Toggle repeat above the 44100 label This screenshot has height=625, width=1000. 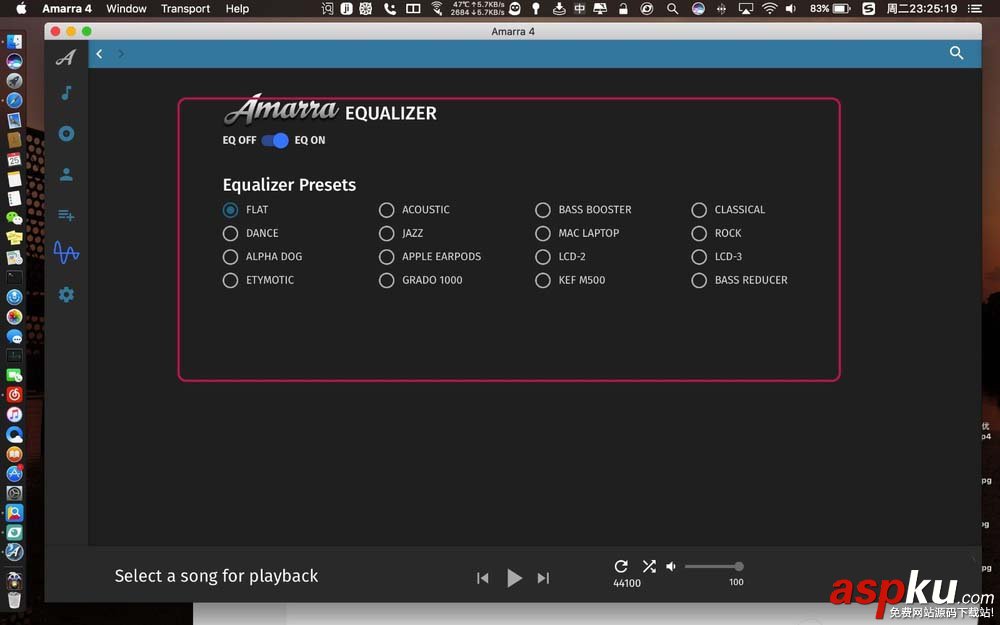click(x=621, y=566)
